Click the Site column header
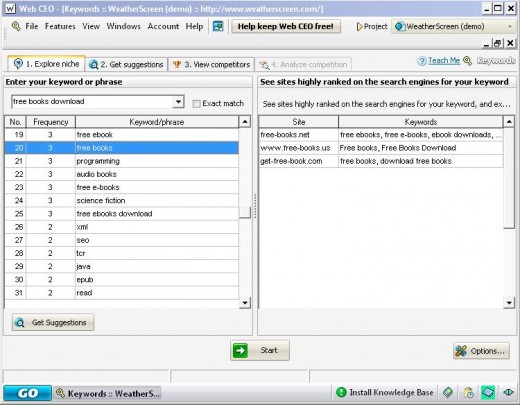The width and height of the screenshot is (520, 405). tap(299, 122)
